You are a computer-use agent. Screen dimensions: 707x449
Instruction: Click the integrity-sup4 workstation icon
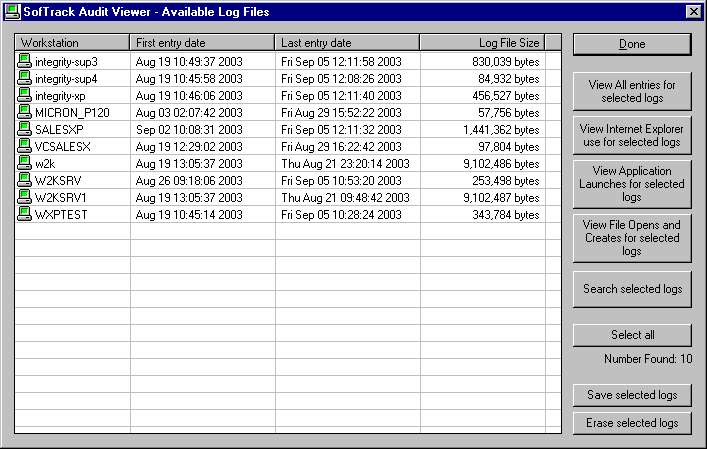pyautogui.click(x=24, y=78)
